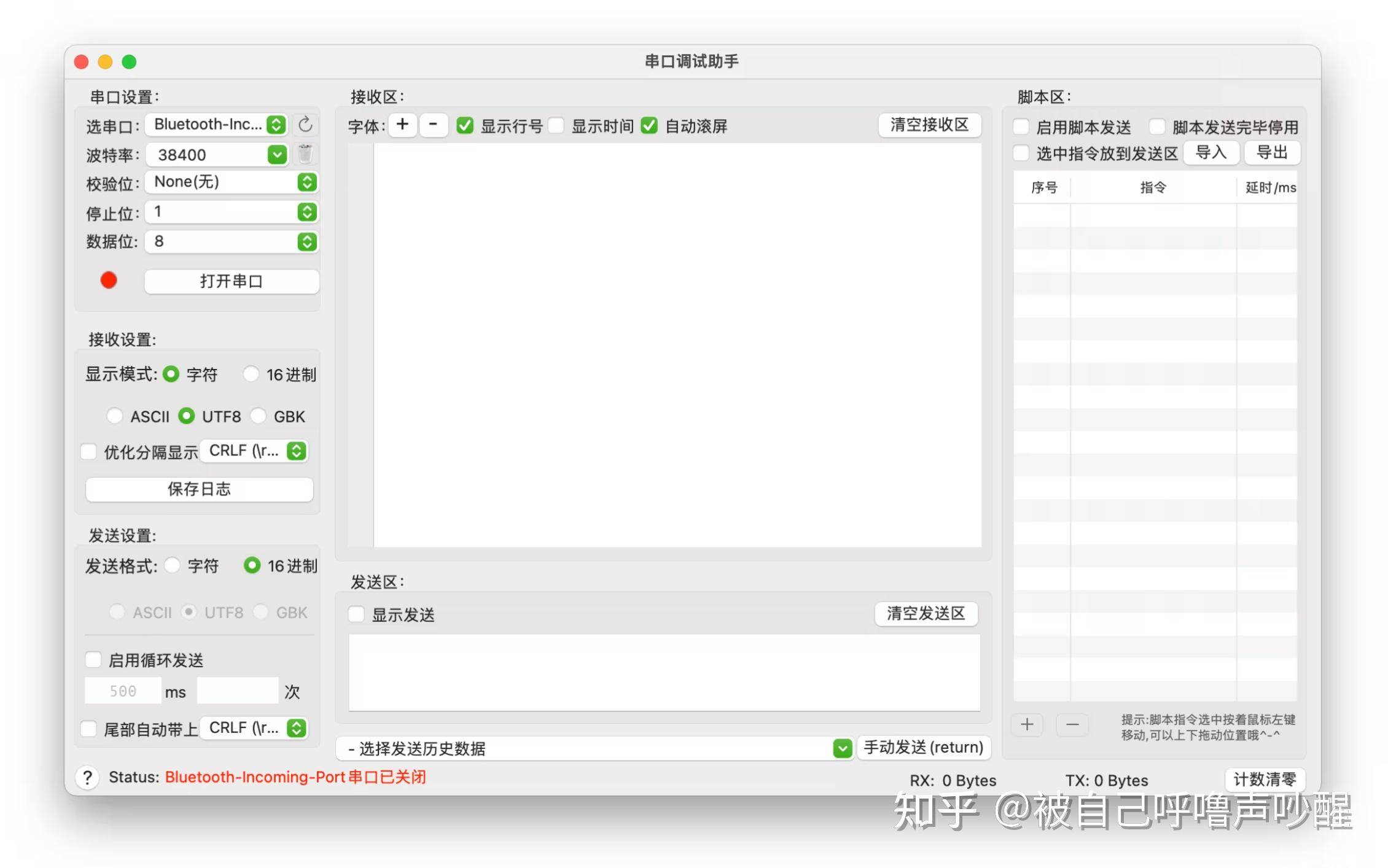
Task: Decrease receive font size with minus button
Action: pyautogui.click(x=433, y=125)
